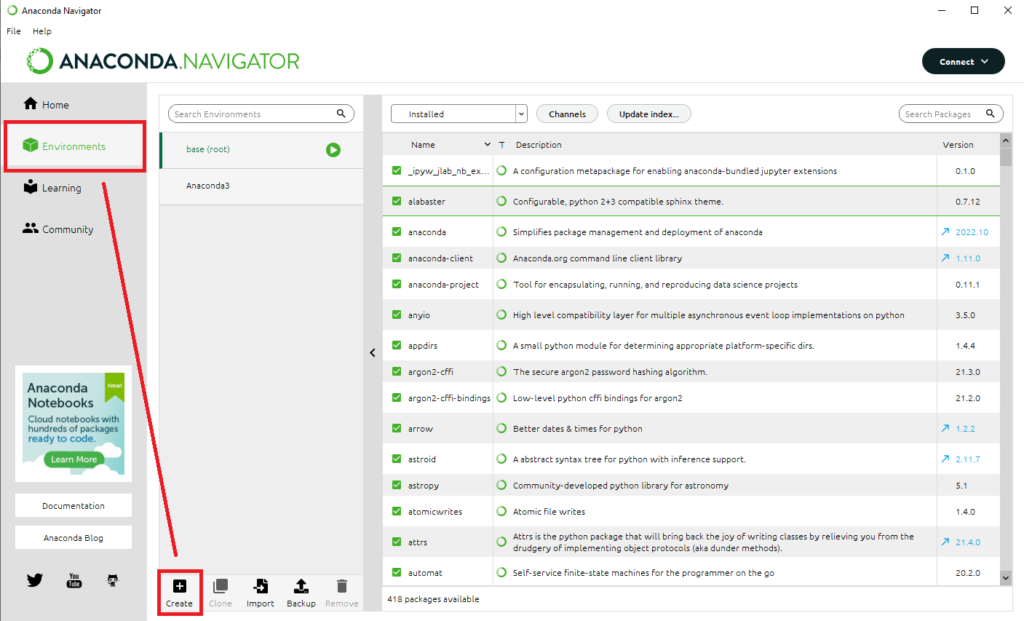Open the Help menu
This screenshot has height=621, width=1024.
coord(42,31)
